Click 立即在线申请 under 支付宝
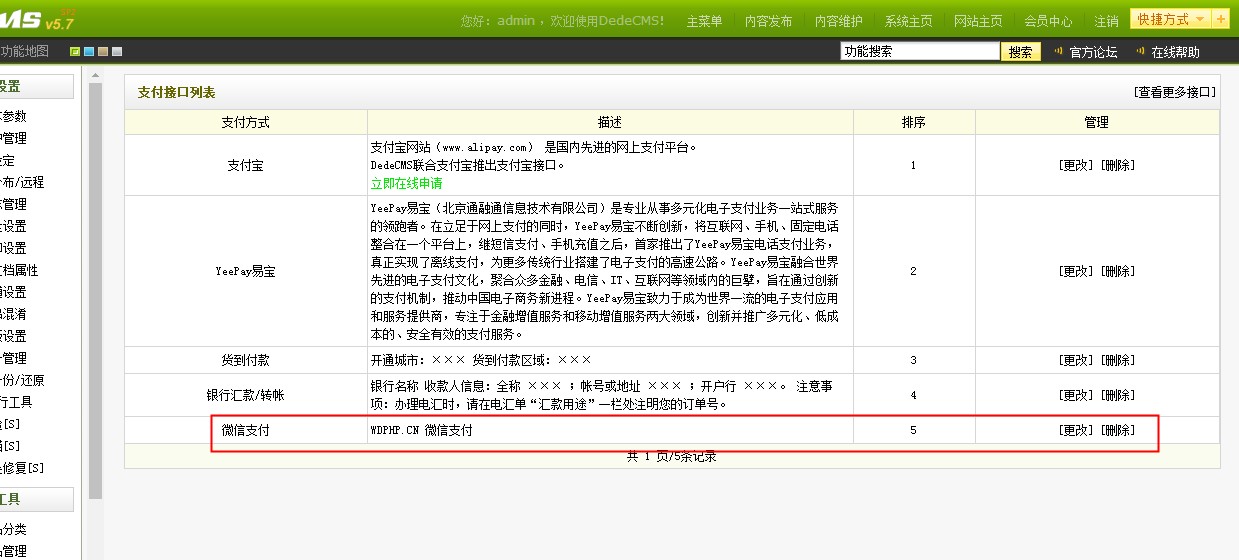The height and width of the screenshot is (560, 1239). pyautogui.click(x=406, y=183)
